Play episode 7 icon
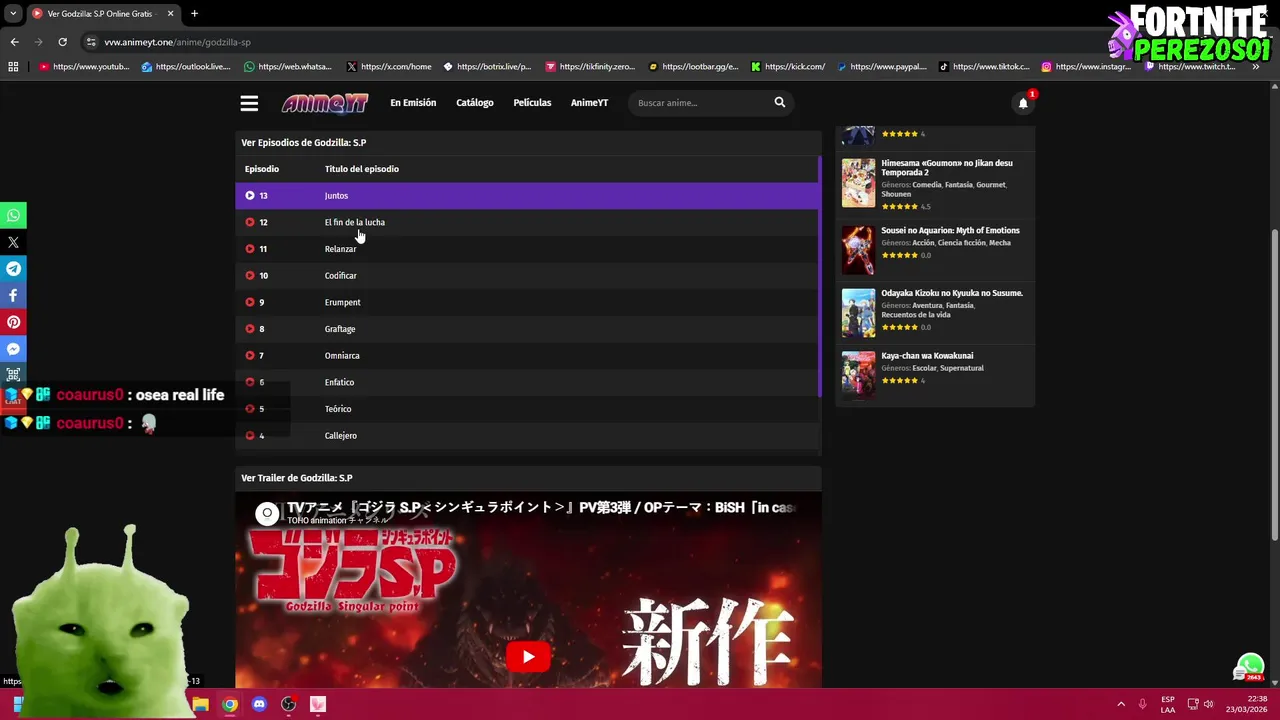Image resolution: width=1280 pixels, height=720 pixels. 250,355
